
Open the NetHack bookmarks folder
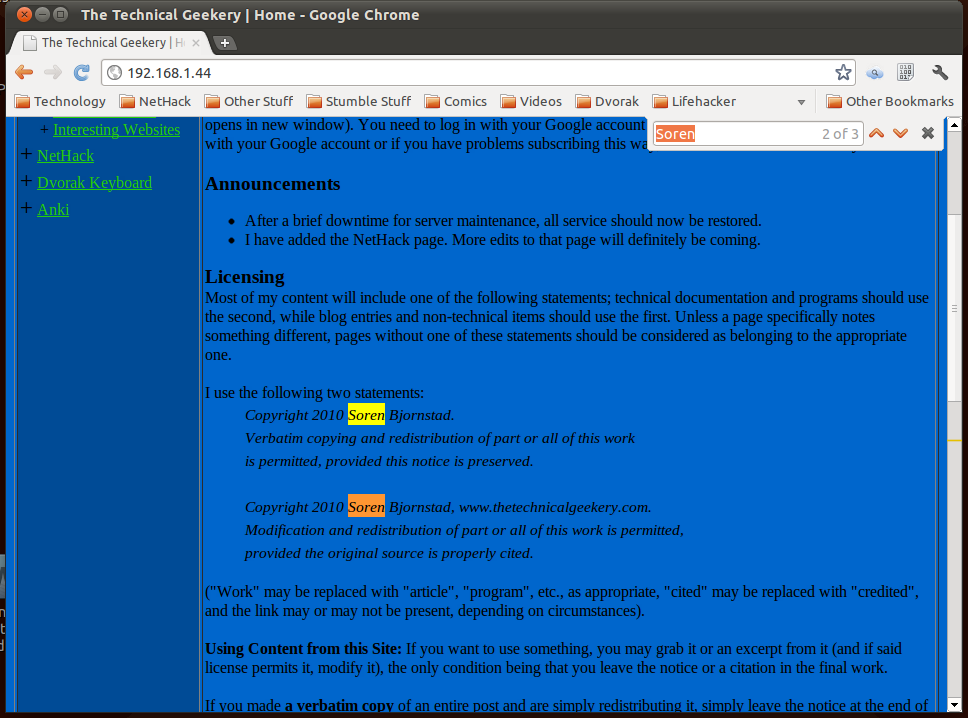coord(155,101)
